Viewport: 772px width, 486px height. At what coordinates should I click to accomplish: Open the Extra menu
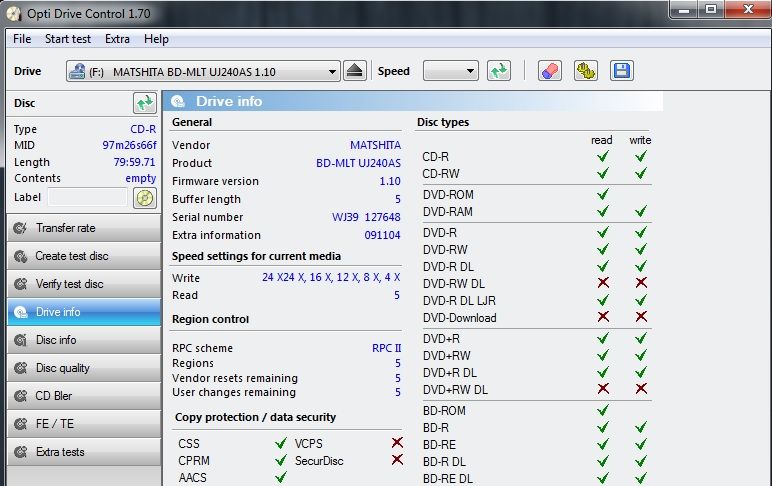[x=117, y=39]
